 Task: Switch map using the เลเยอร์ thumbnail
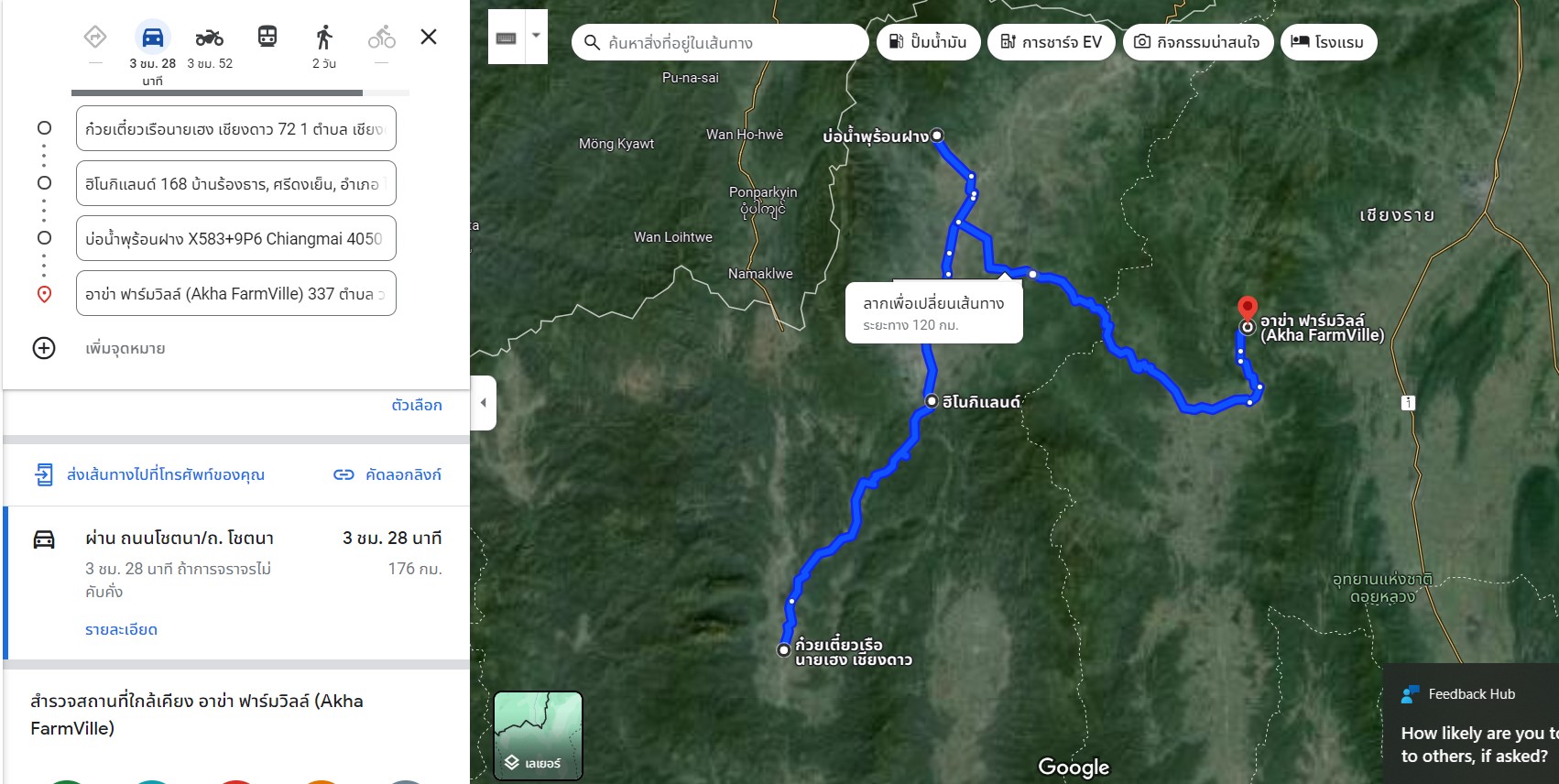tap(538, 735)
